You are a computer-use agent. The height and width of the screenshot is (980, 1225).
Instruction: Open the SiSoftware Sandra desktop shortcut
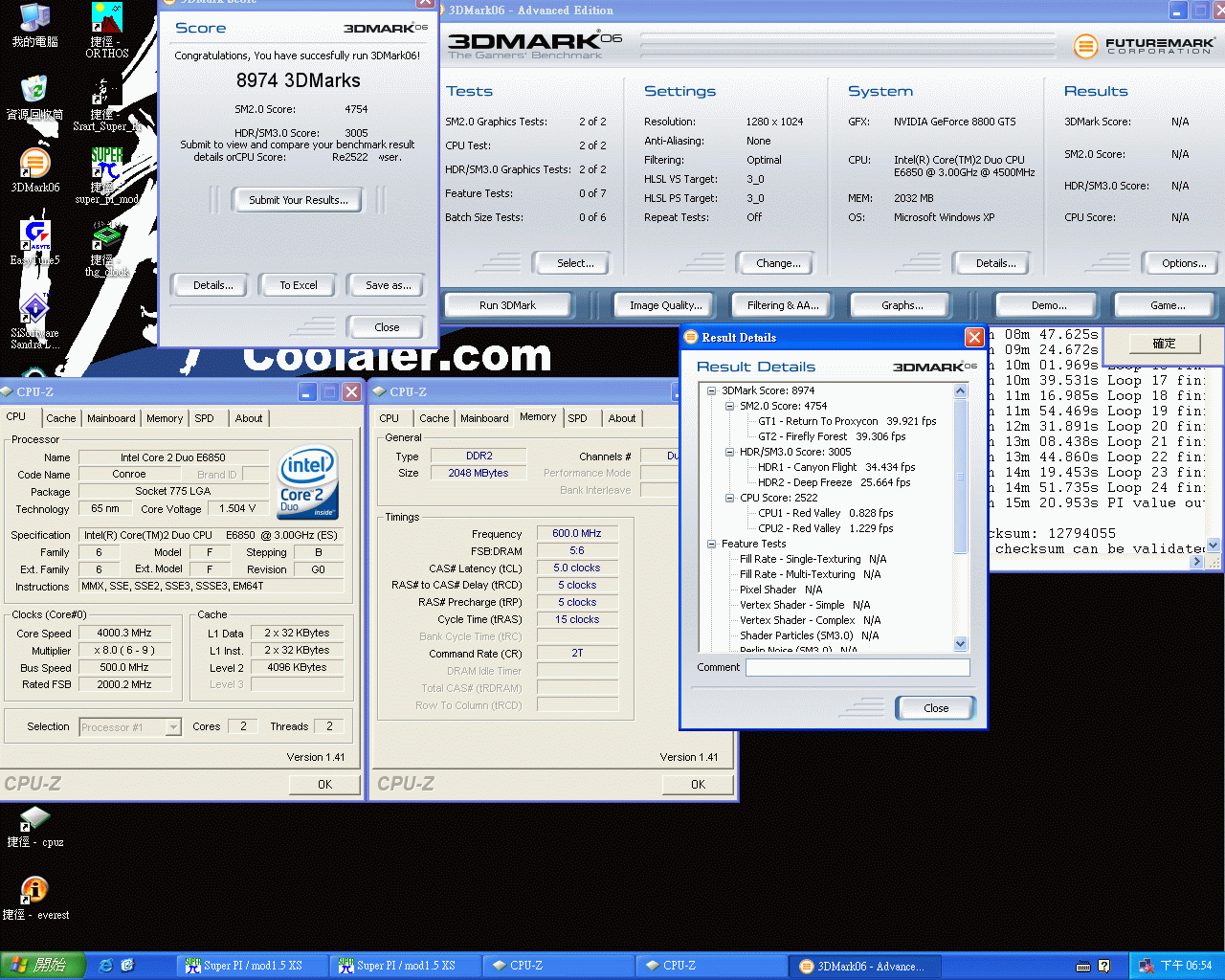[35, 322]
